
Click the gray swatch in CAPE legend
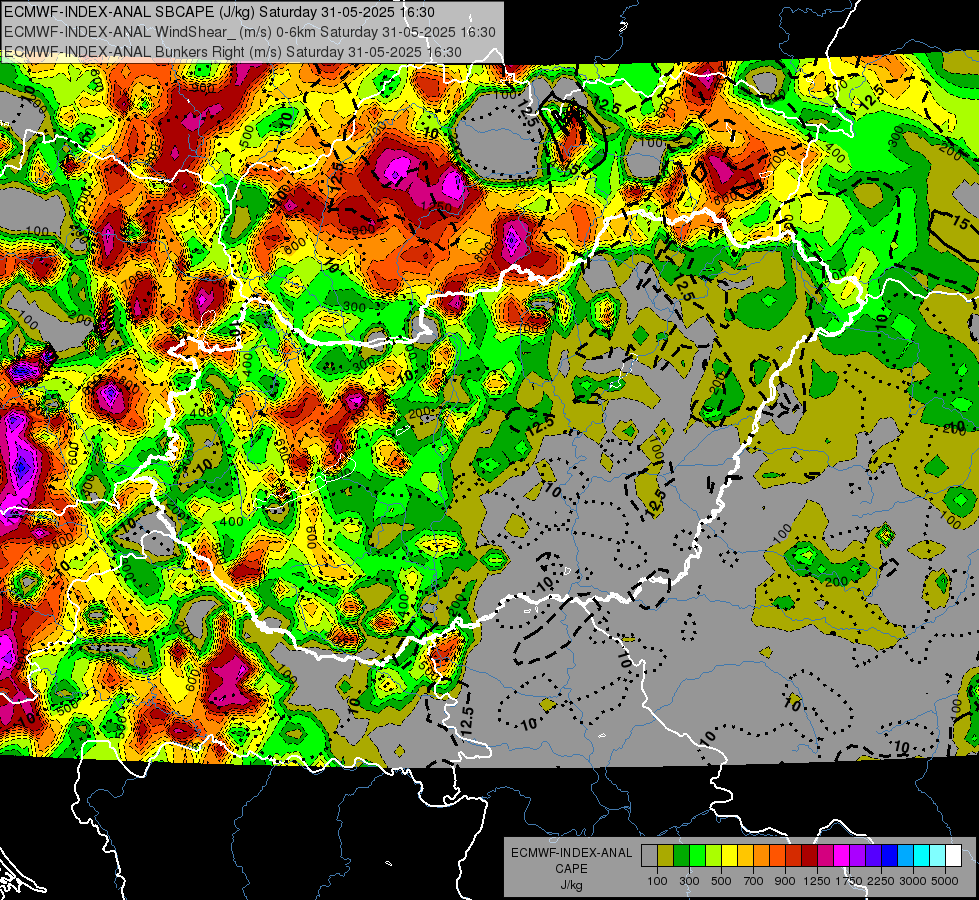649,856
